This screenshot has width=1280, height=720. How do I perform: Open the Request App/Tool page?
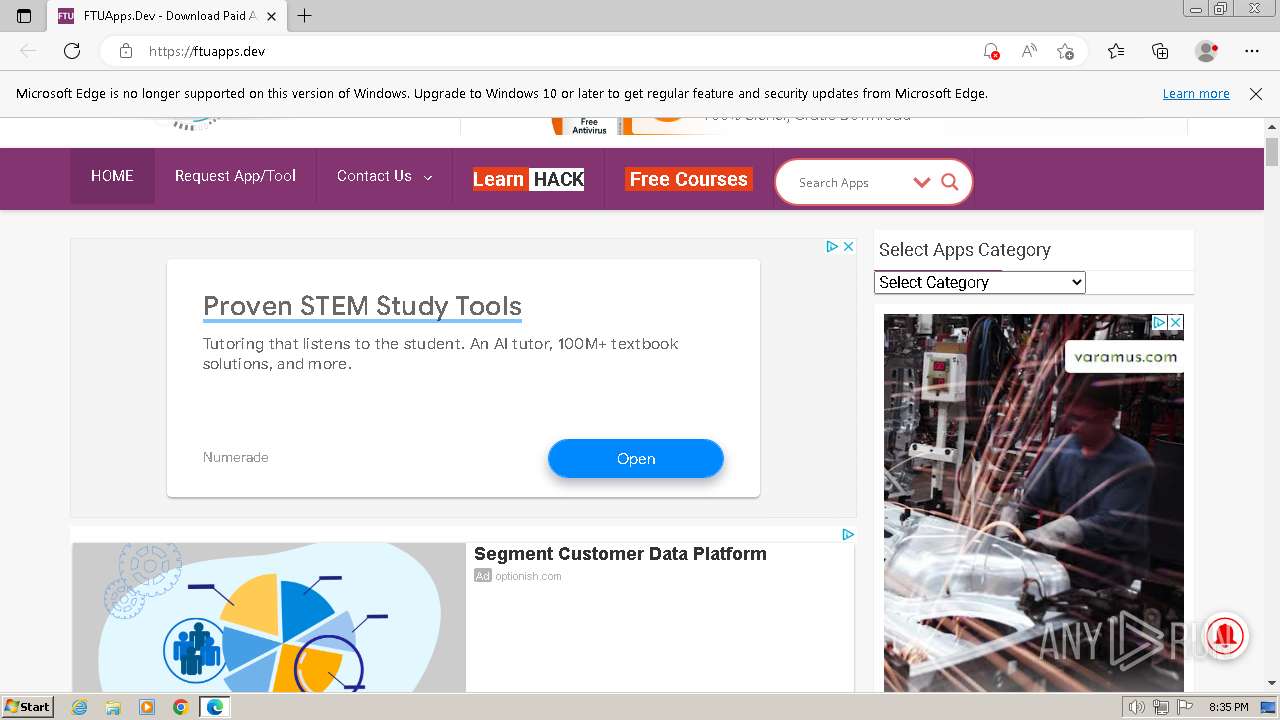[235, 176]
